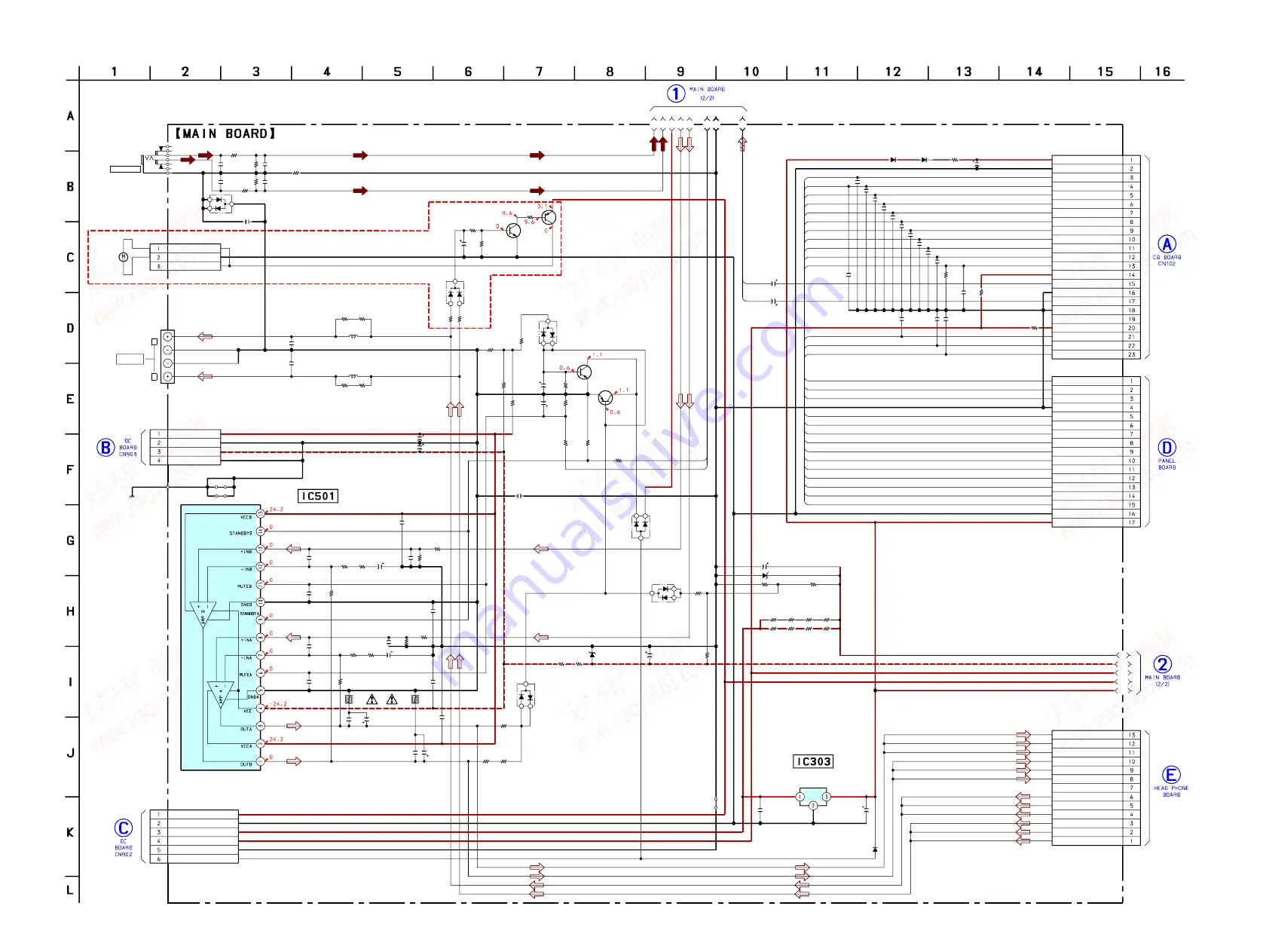Click the hollow left arrow beside the +INA pin
This screenshot has height=952, width=1266.
294,638
